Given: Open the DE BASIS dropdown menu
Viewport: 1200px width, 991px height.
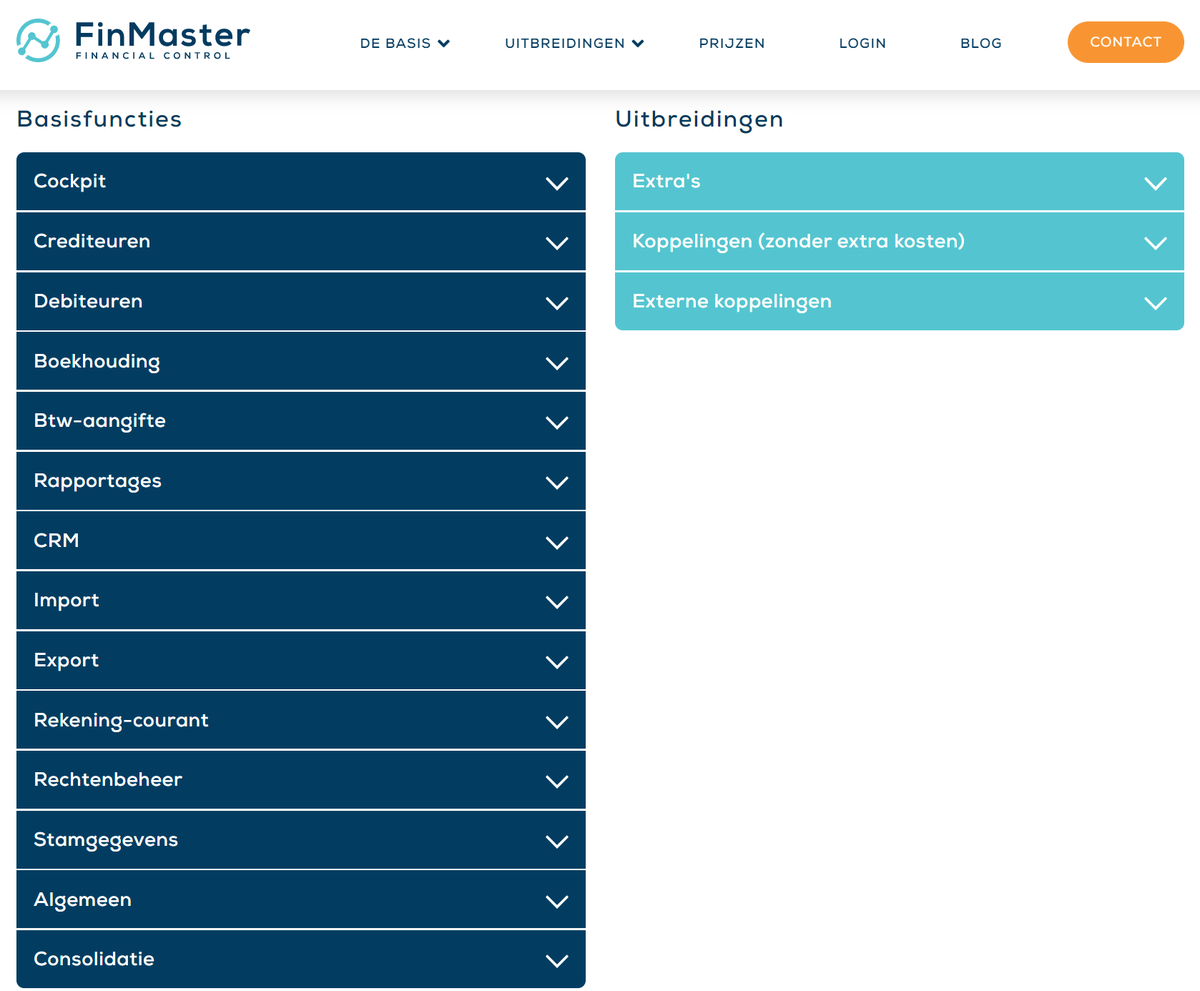Looking at the screenshot, I should [404, 43].
